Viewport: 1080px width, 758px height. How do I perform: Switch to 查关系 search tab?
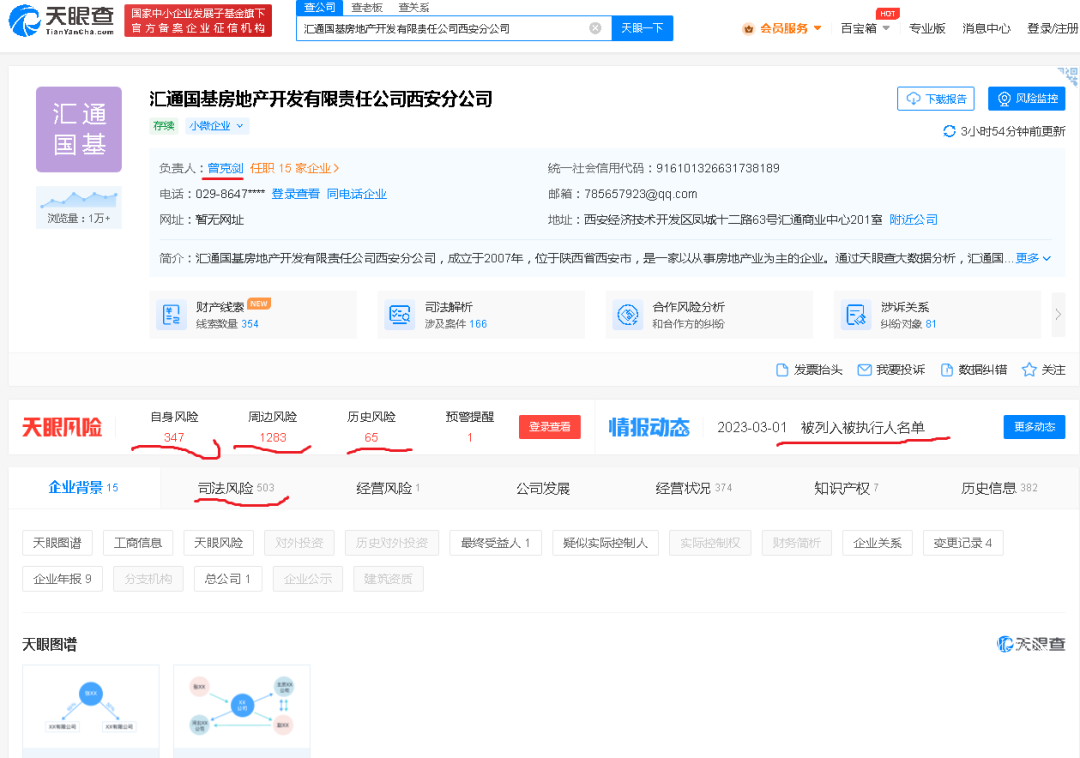point(413,8)
